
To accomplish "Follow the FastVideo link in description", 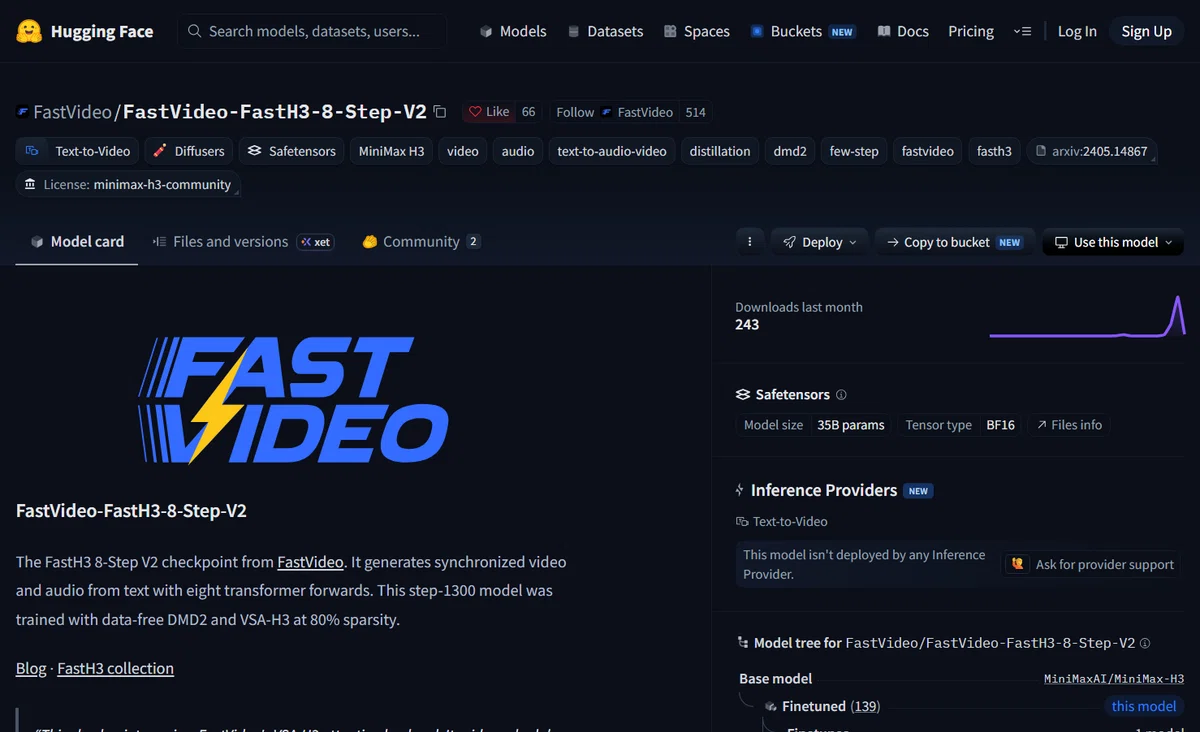I will (310, 562).
